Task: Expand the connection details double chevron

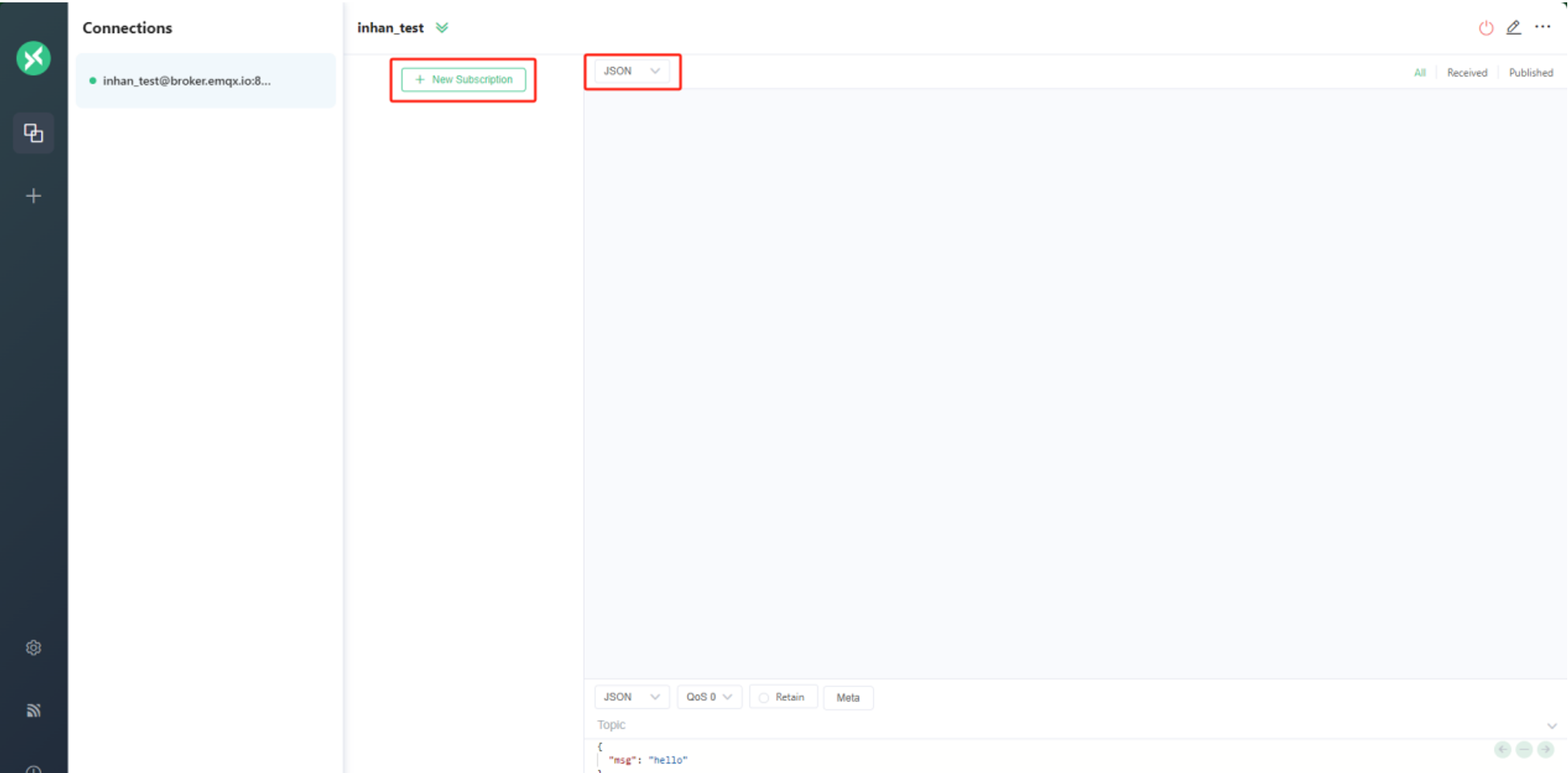Action: click(x=442, y=28)
